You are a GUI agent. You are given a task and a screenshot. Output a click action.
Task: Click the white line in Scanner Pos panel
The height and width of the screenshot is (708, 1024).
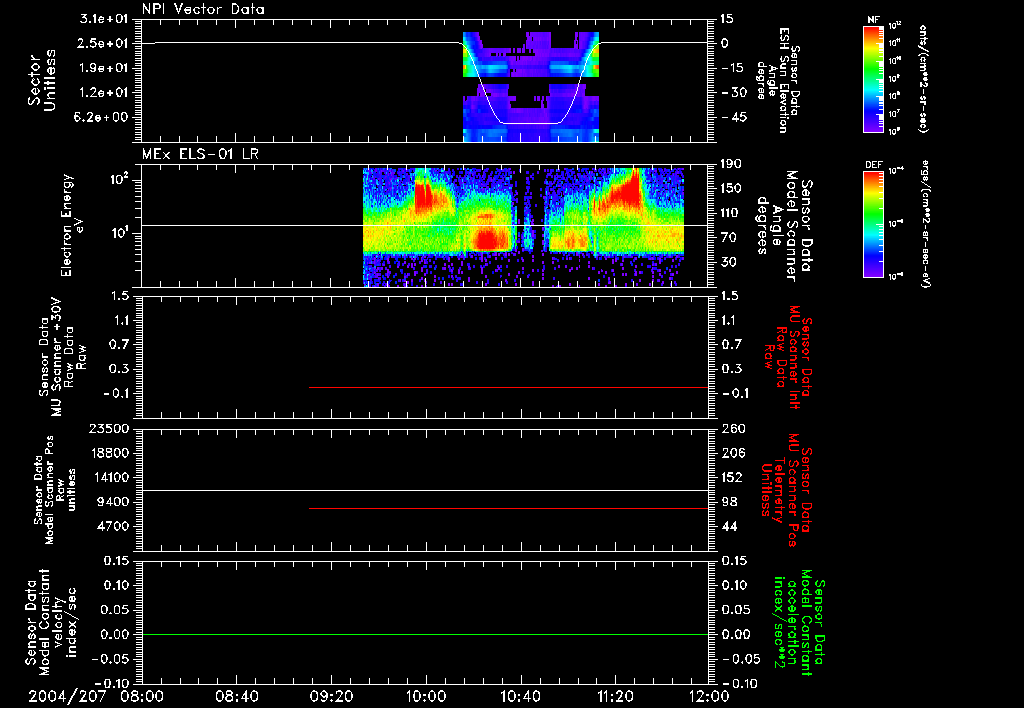pyautogui.click(x=425, y=490)
